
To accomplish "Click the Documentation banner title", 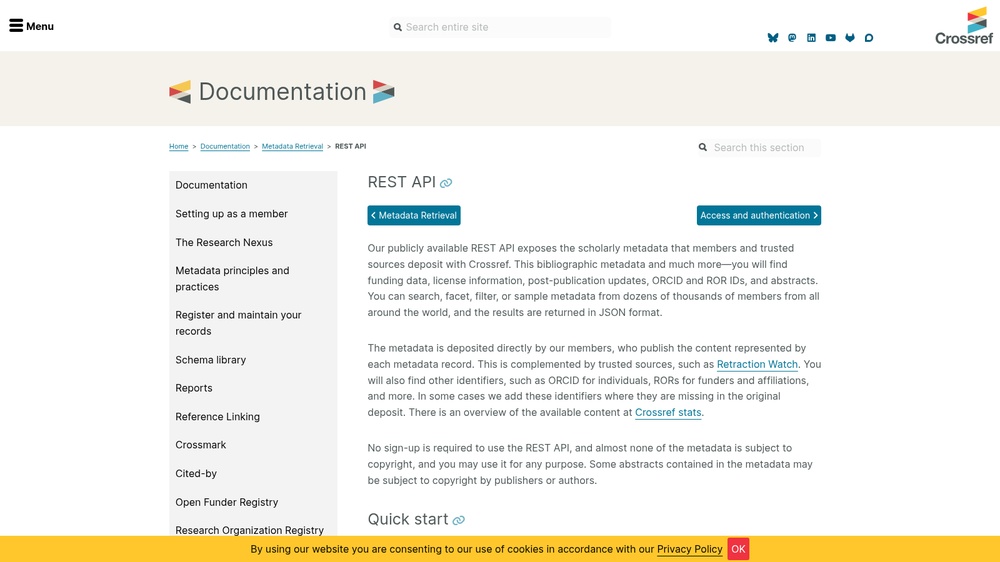I will click(x=282, y=91).
